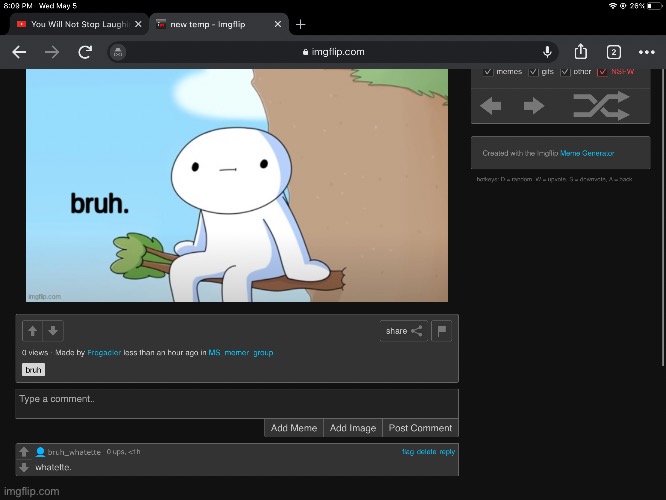Upvote the bruh meme image
666x500 pixels.
(x=32, y=331)
